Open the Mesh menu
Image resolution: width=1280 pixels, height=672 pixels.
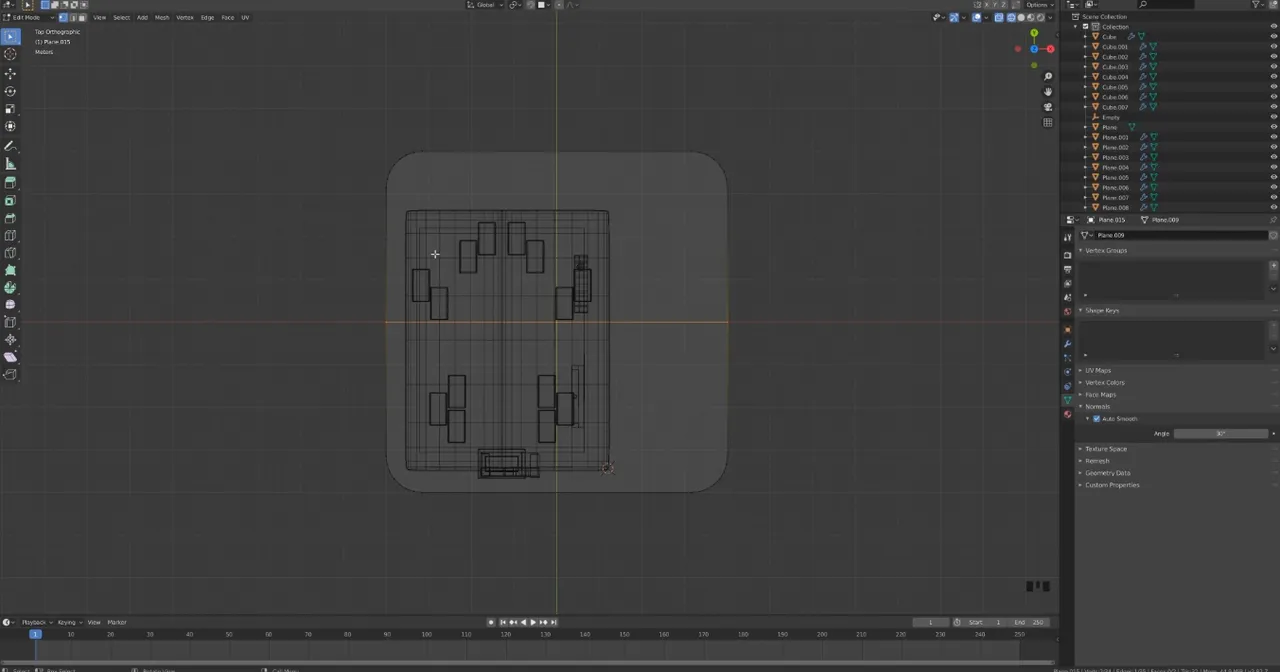[162, 17]
